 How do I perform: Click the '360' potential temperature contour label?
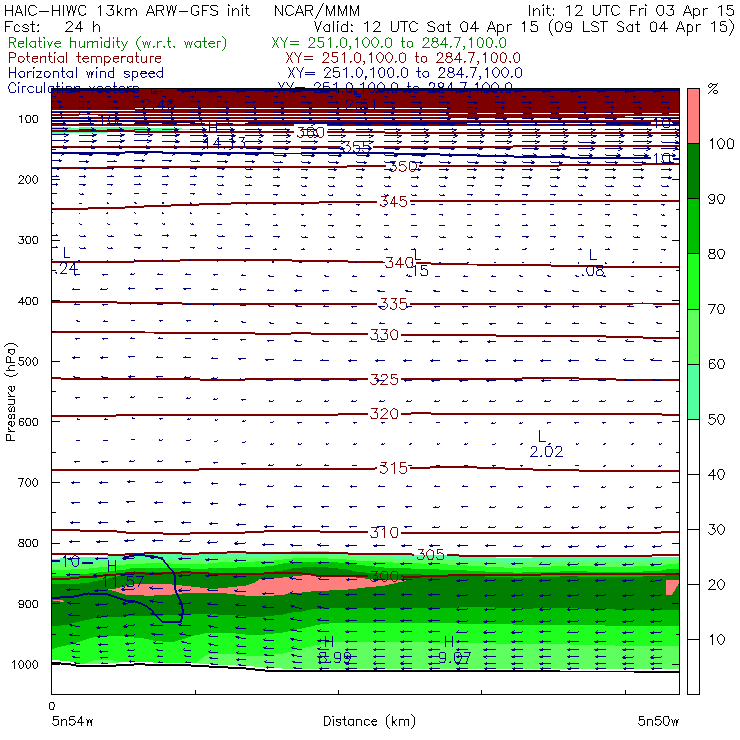pyautogui.click(x=311, y=132)
